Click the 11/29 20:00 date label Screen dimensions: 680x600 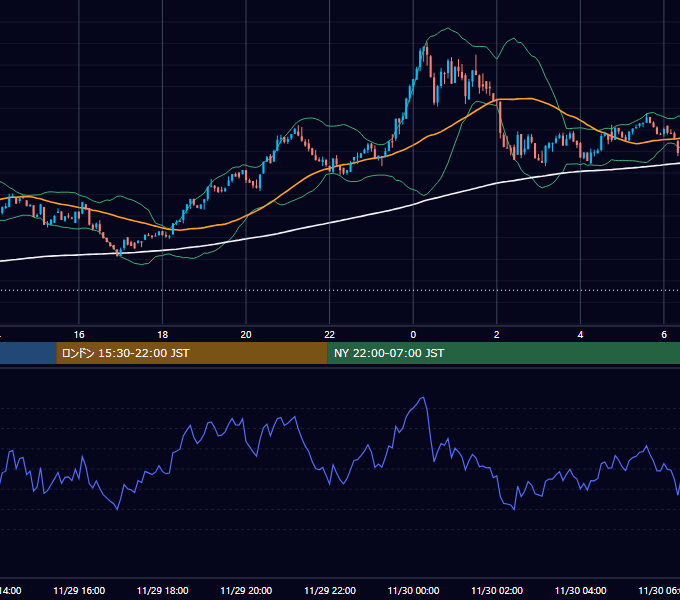click(x=246, y=590)
